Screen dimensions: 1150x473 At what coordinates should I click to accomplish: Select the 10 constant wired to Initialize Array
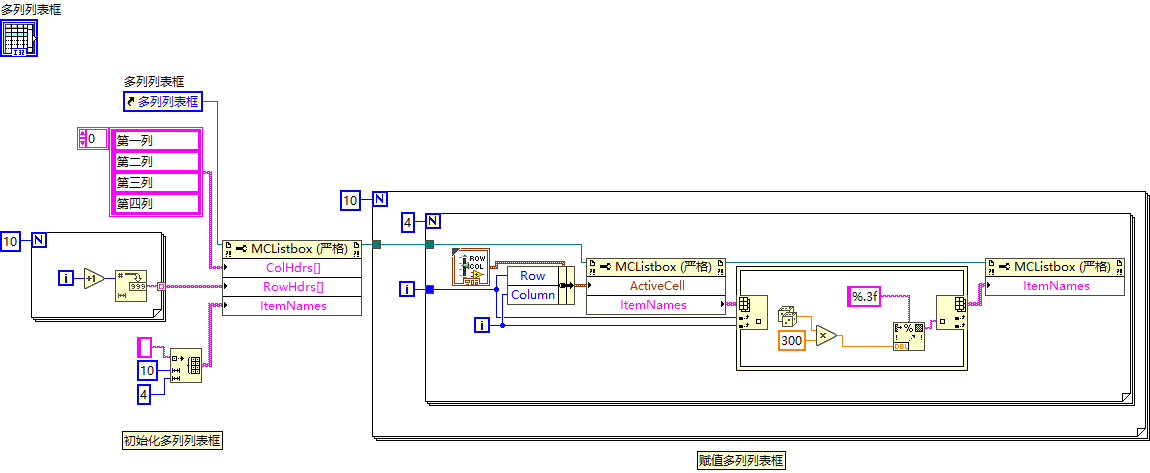point(147,370)
